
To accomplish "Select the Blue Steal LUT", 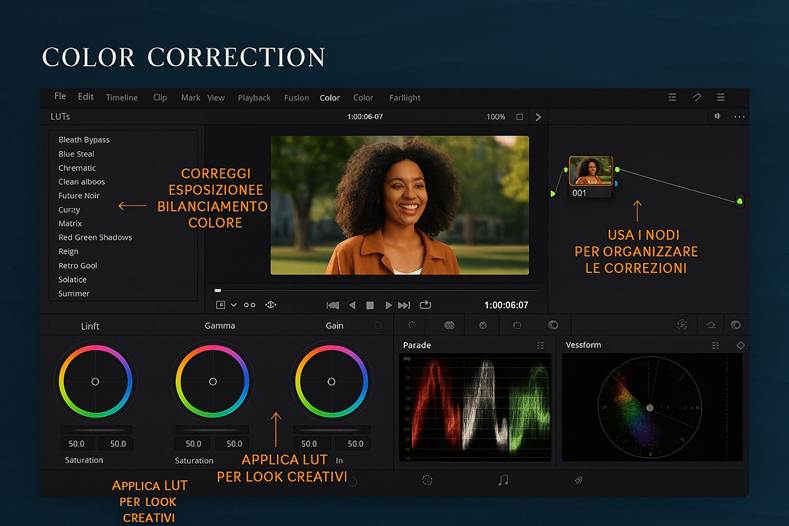I will click(76, 154).
